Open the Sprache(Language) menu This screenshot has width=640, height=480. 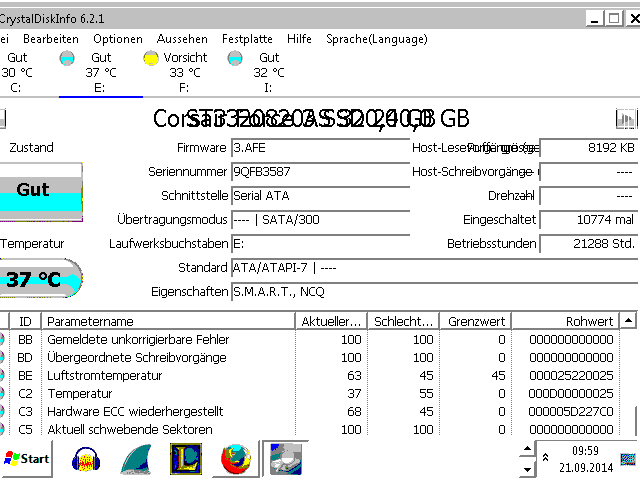pyautogui.click(x=376, y=39)
